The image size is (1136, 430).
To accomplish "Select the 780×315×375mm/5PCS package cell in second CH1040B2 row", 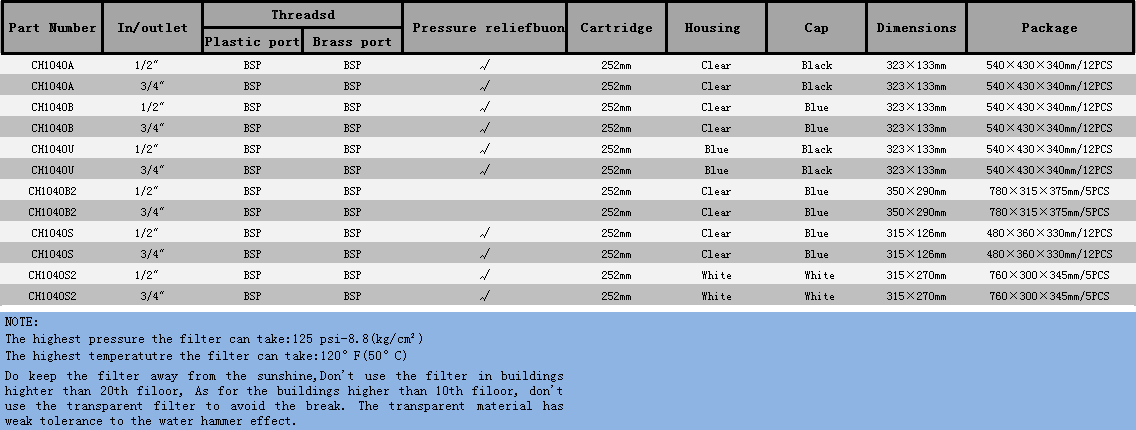I will [1049, 212].
